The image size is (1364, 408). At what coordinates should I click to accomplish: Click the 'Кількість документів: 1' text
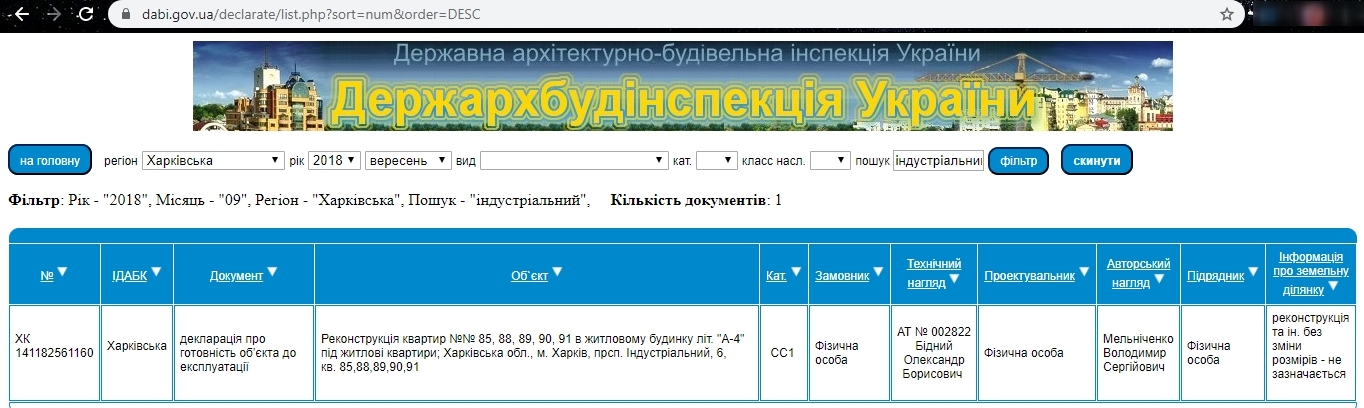point(697,201)
